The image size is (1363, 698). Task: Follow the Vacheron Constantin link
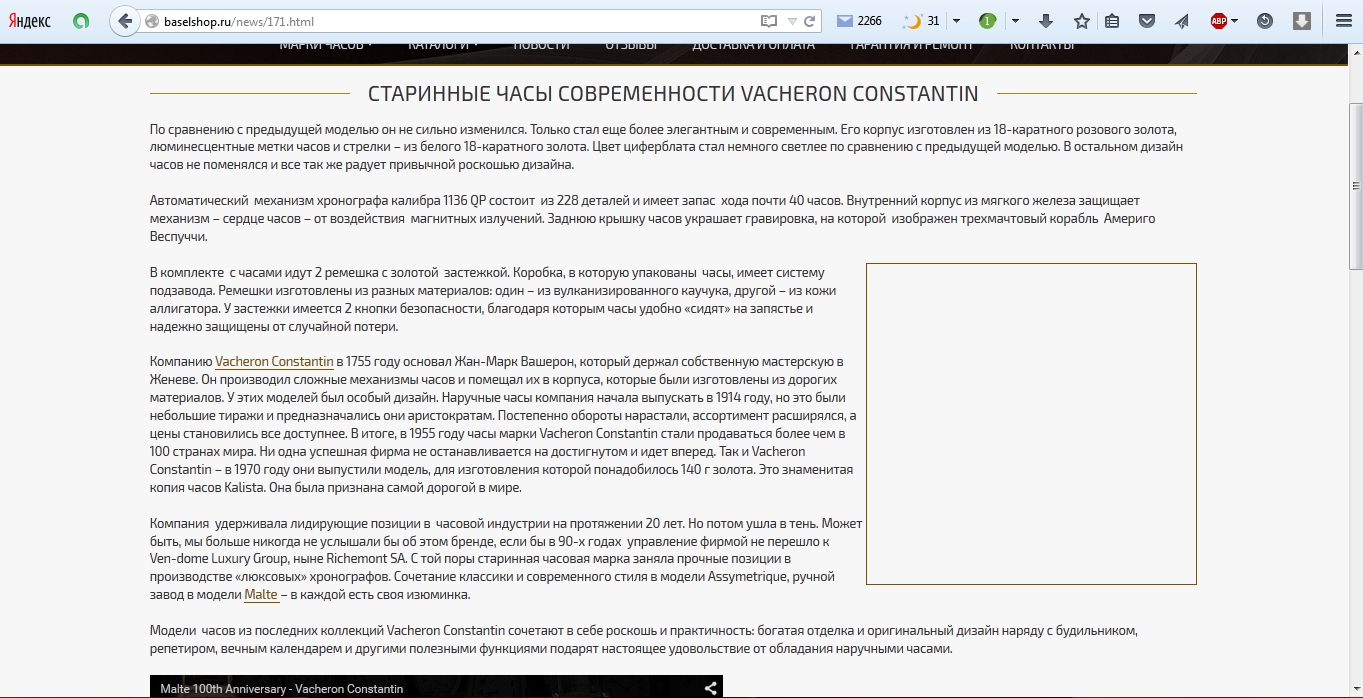point(274,361)
